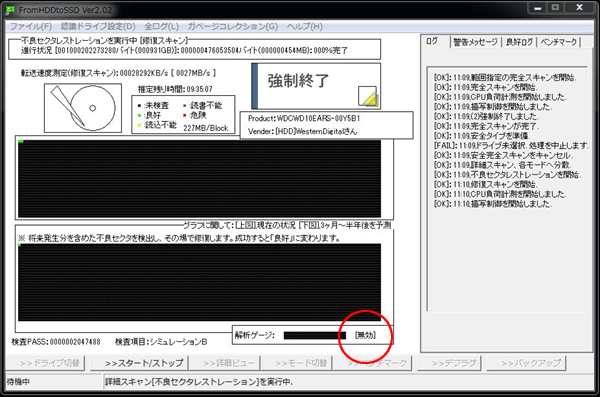This screenshot has height=397, width=600.
Task: Switch to the 良好ログ tab
Action: click(519, 42)
